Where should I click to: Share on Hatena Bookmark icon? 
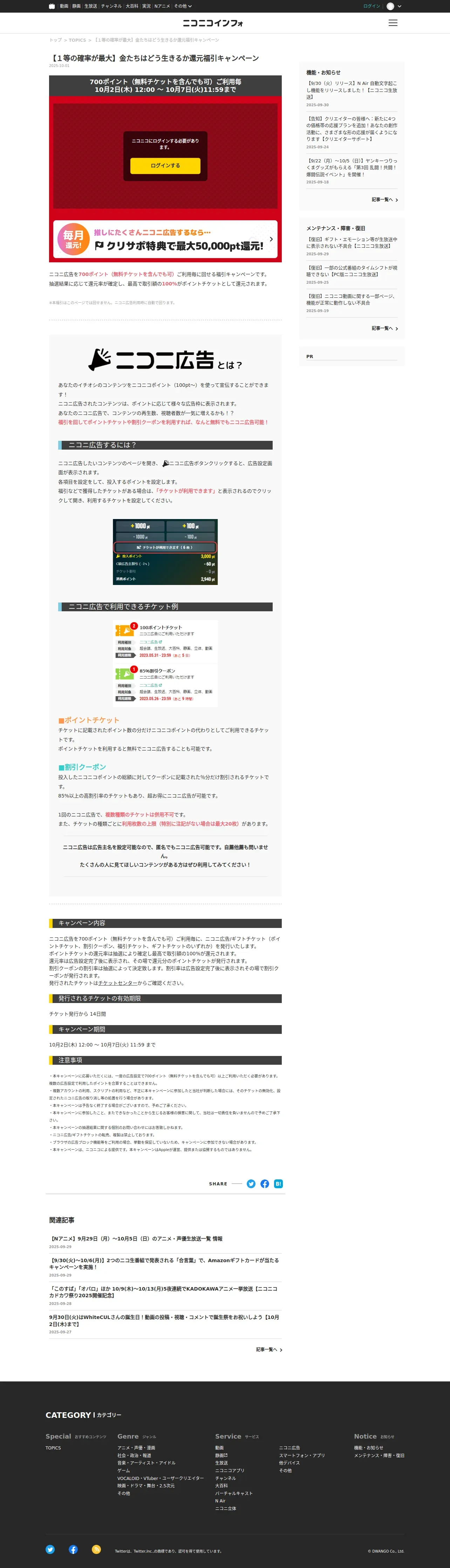279,1184
